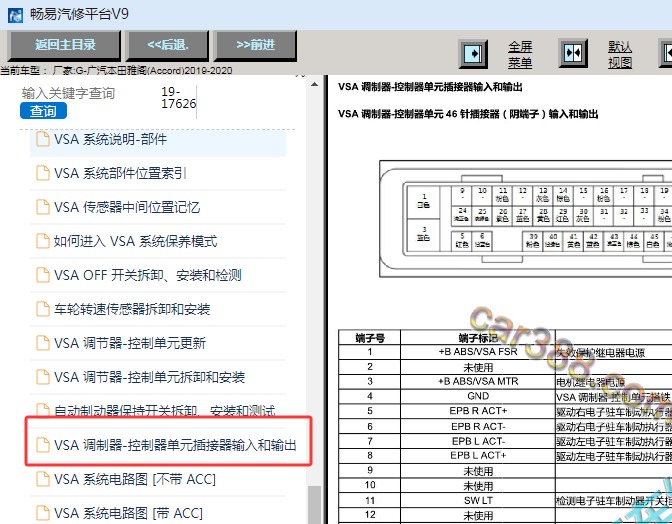
Task: Click document icon of VSA 调节器-控制单元拆卸和安装
Action: point(42,377)
